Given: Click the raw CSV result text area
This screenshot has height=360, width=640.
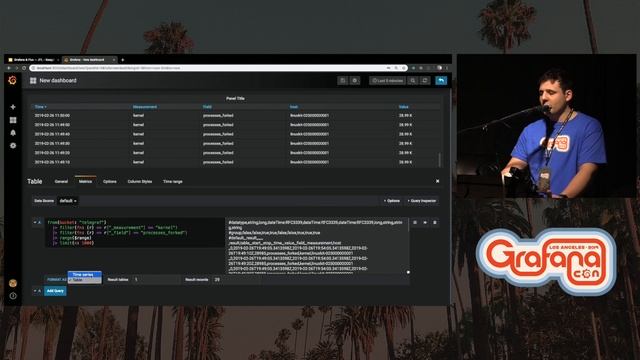Looking at the screenshot, I should (317, 246).
